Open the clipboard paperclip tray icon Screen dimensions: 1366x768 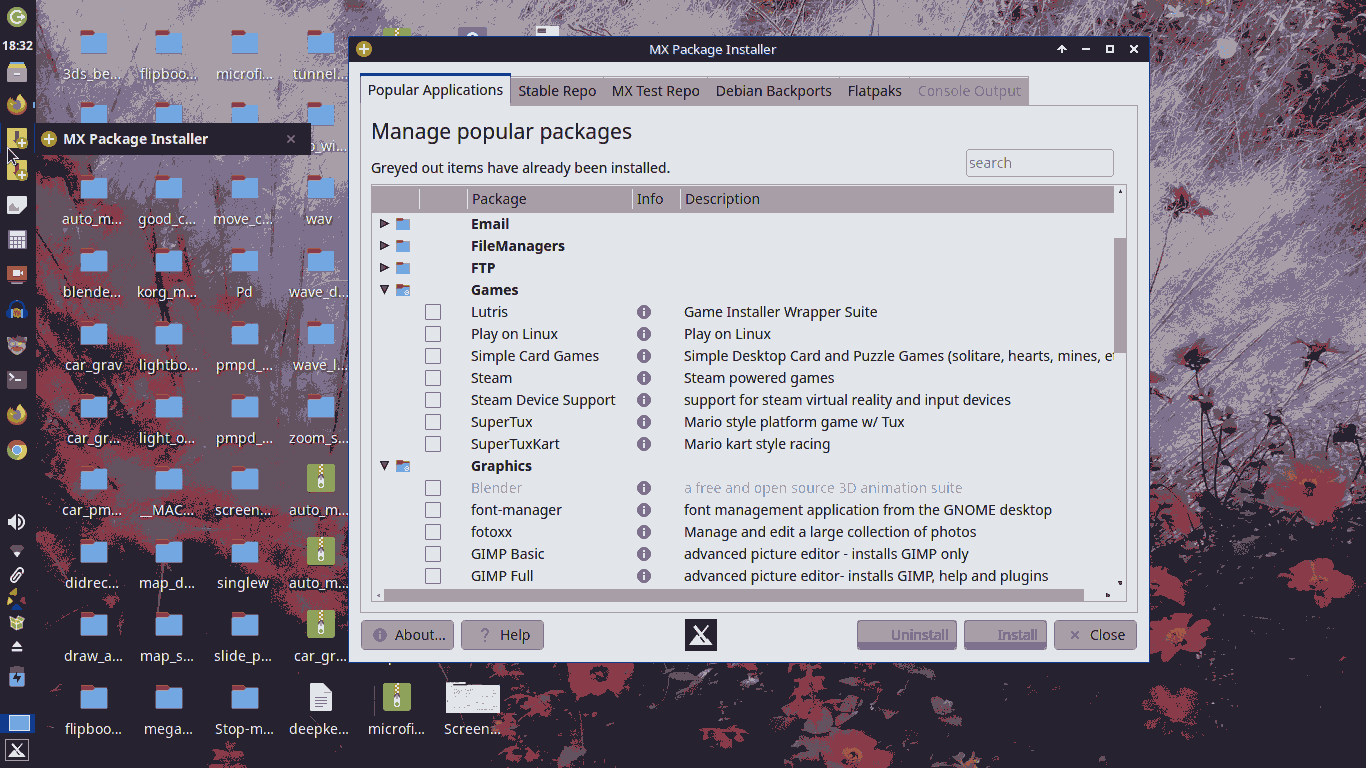click(17, 576)
